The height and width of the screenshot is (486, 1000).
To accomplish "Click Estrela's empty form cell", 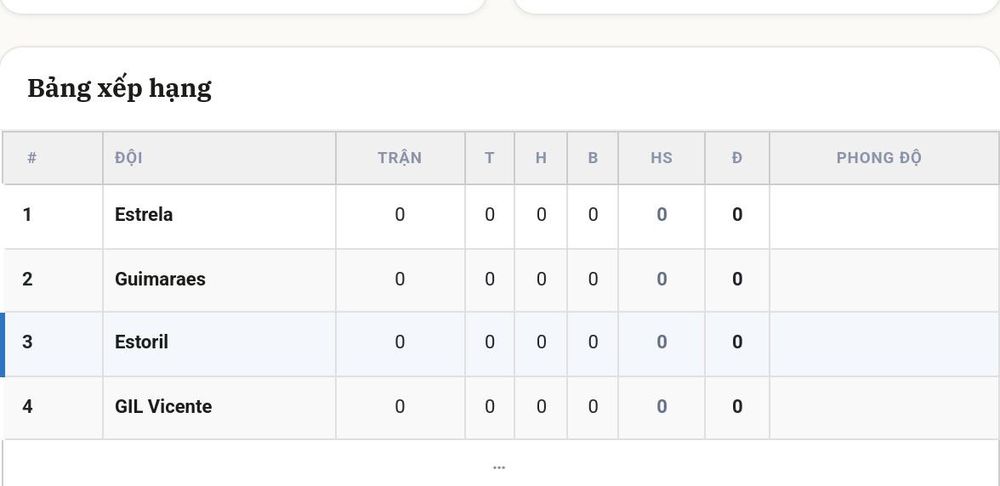I will [884, 217].
